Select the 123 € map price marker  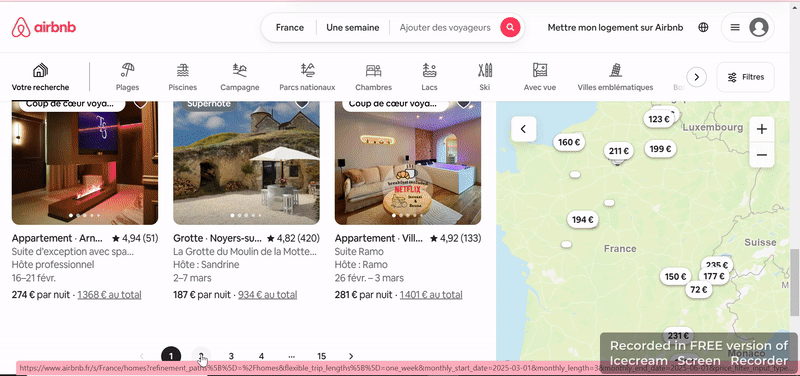659,119
